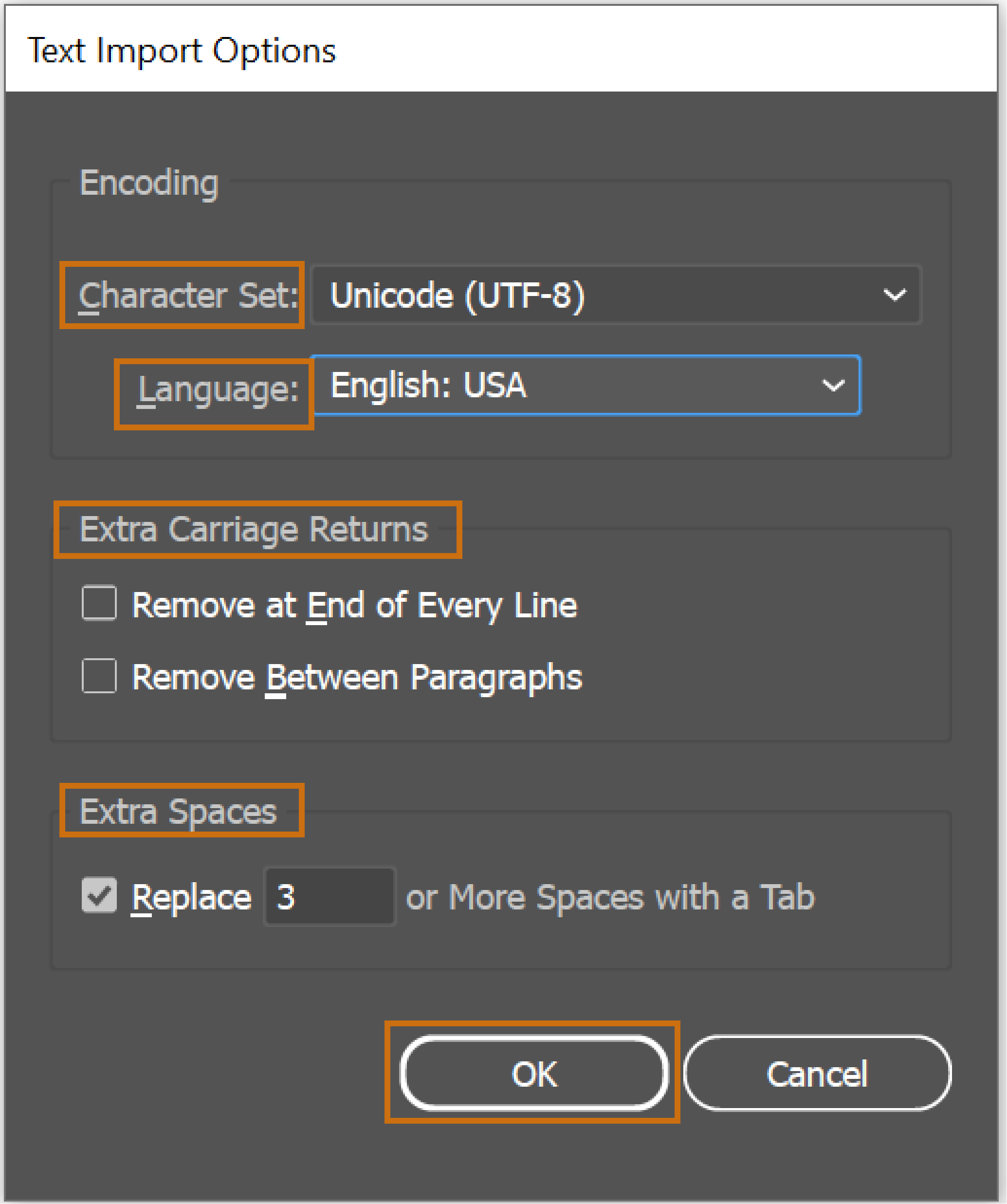
Task: Click the "Encoding" group heading
Action: 149,183
